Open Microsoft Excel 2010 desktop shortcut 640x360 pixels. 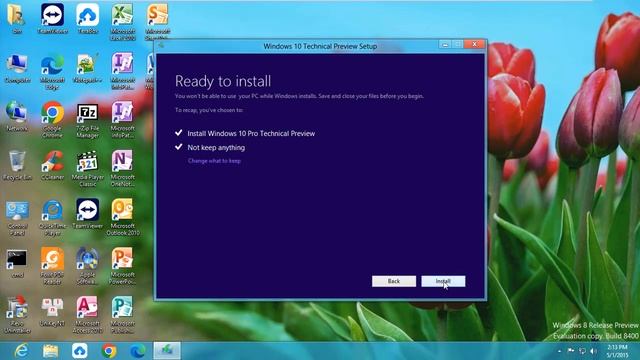pyautogui.click(x=122, y=21)
